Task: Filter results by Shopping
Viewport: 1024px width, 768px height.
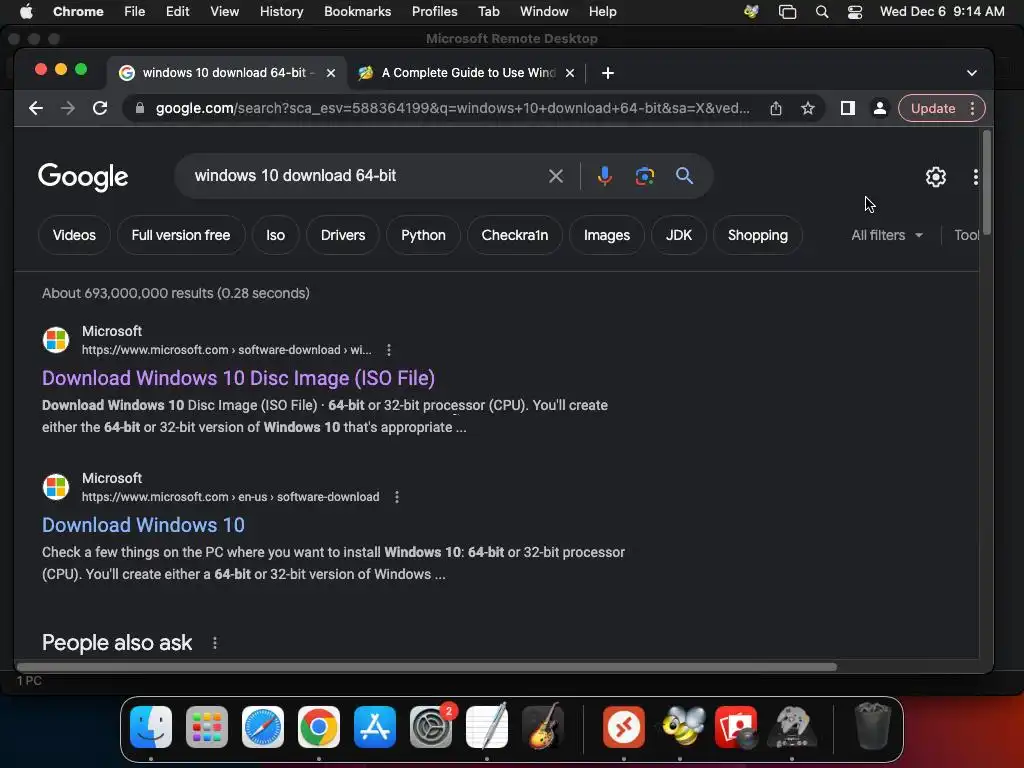Action: tap(758, 235)
